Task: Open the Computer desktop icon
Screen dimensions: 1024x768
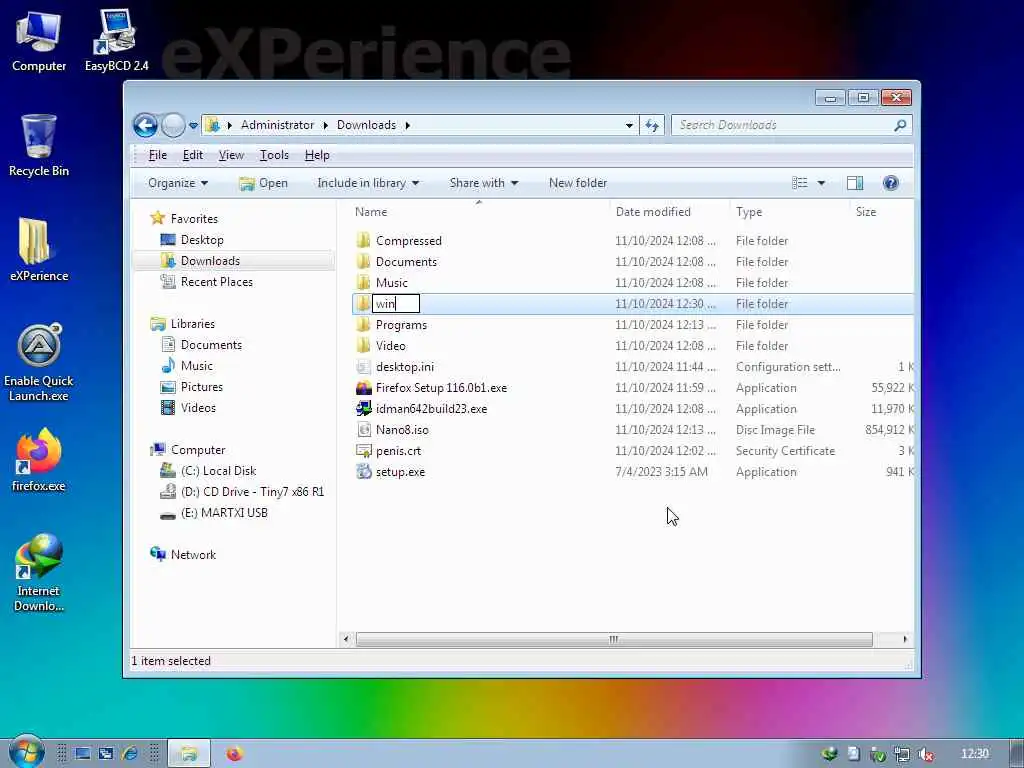Action: (39, 41)
